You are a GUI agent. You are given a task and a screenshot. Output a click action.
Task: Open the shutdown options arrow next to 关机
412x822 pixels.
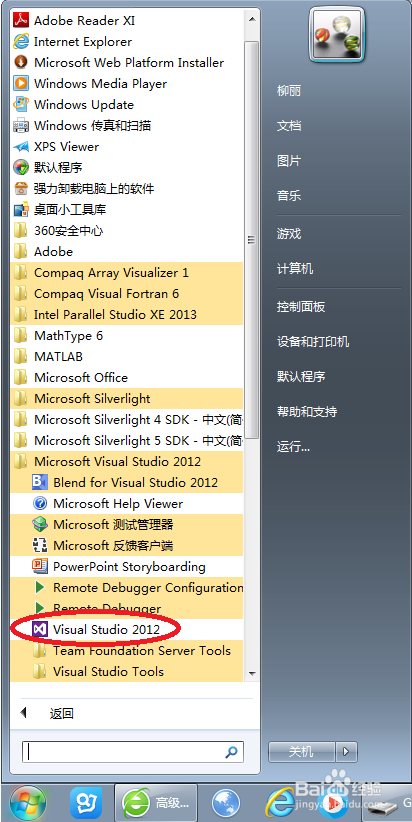click(346, 752)
